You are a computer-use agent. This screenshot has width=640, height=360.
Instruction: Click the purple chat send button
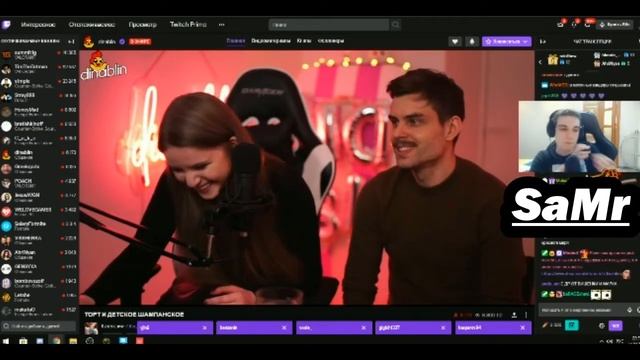point(616,326)
